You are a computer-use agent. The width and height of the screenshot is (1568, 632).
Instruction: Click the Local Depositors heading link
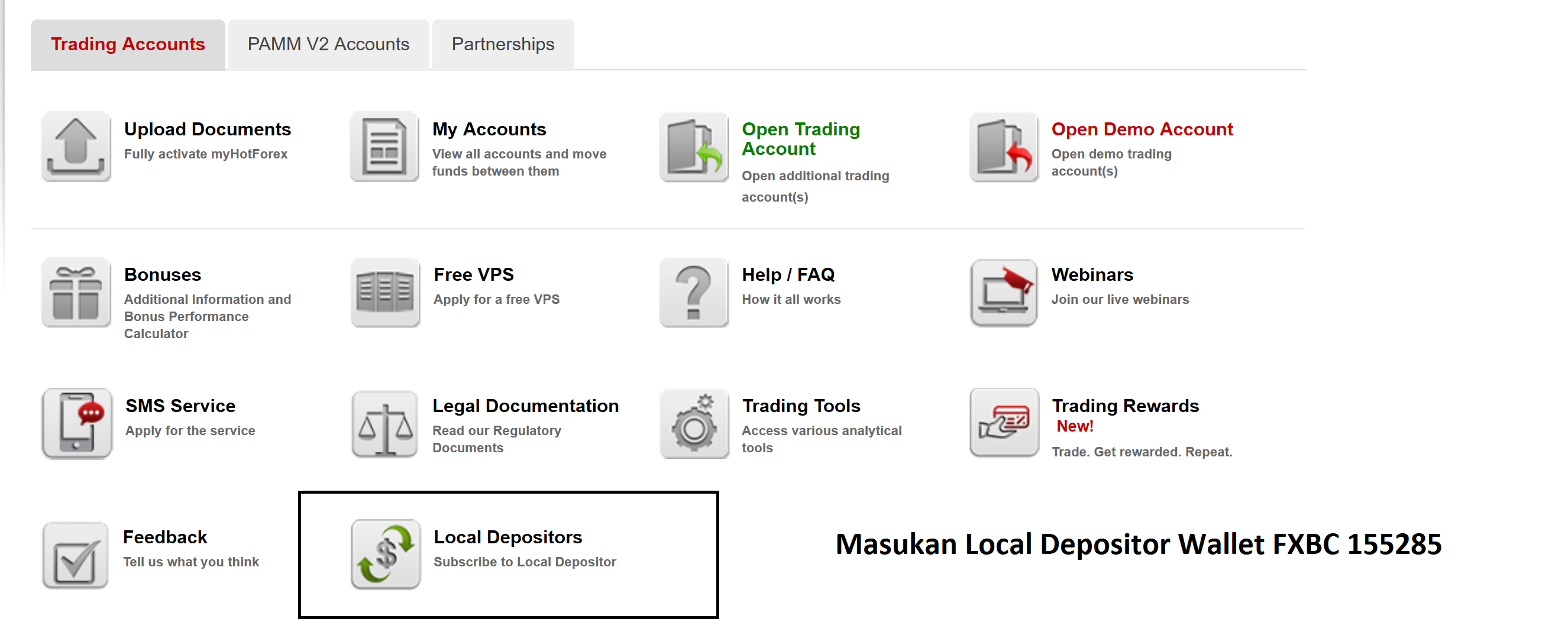pyautogui.click(x=507, y=537)
